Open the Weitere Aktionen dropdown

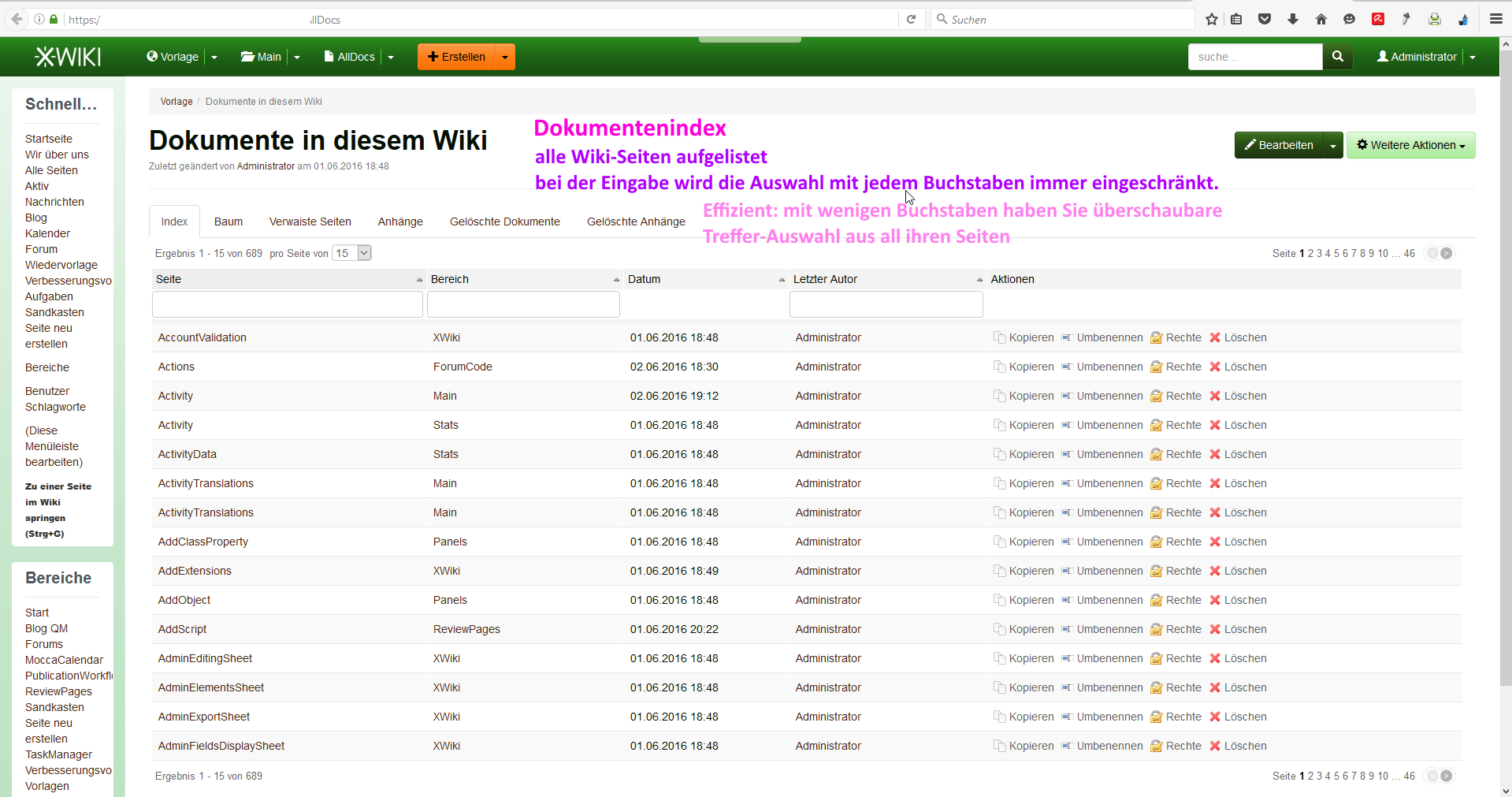point(1410,145)
